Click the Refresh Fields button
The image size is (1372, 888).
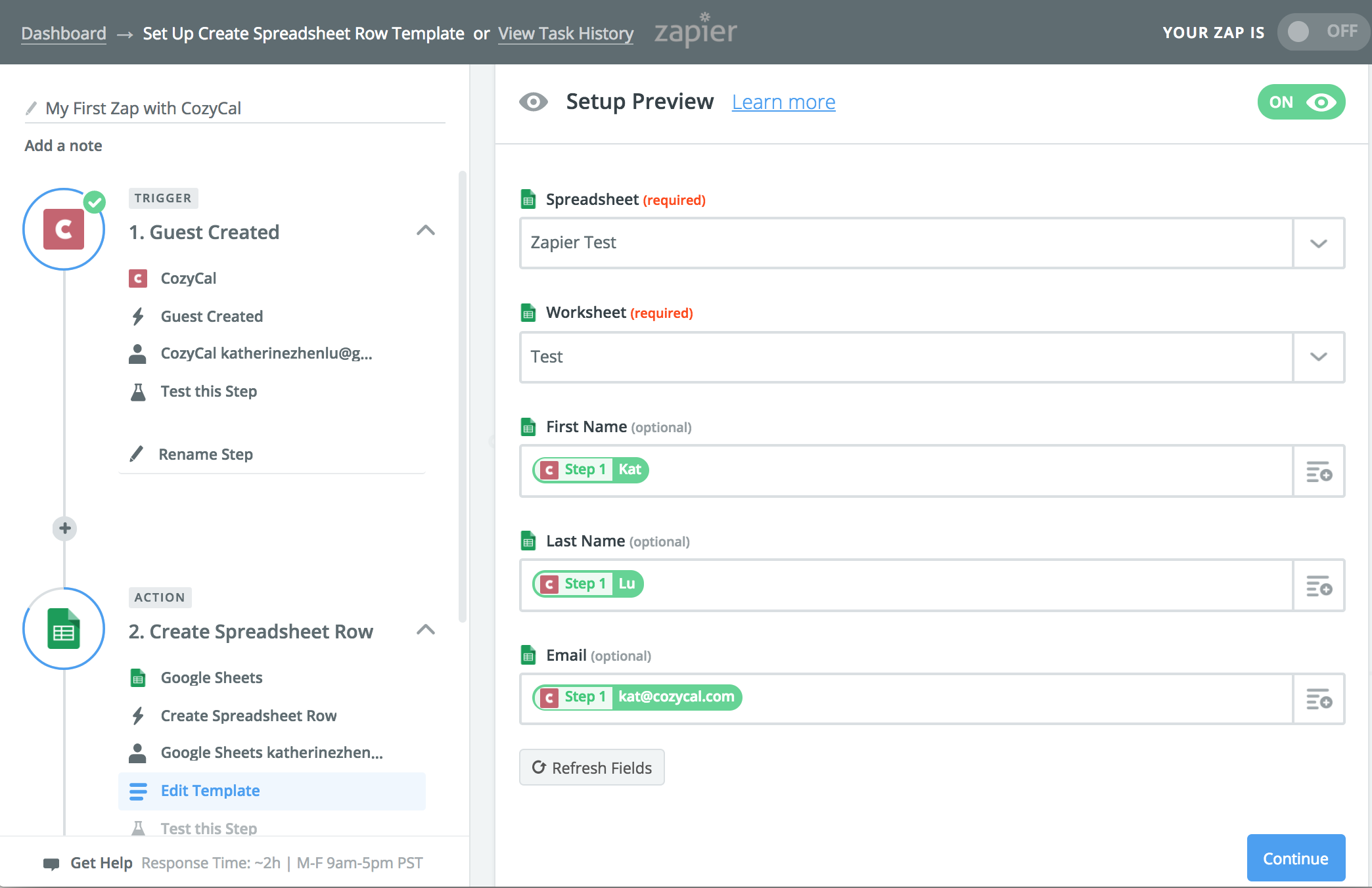coord(591,767)
